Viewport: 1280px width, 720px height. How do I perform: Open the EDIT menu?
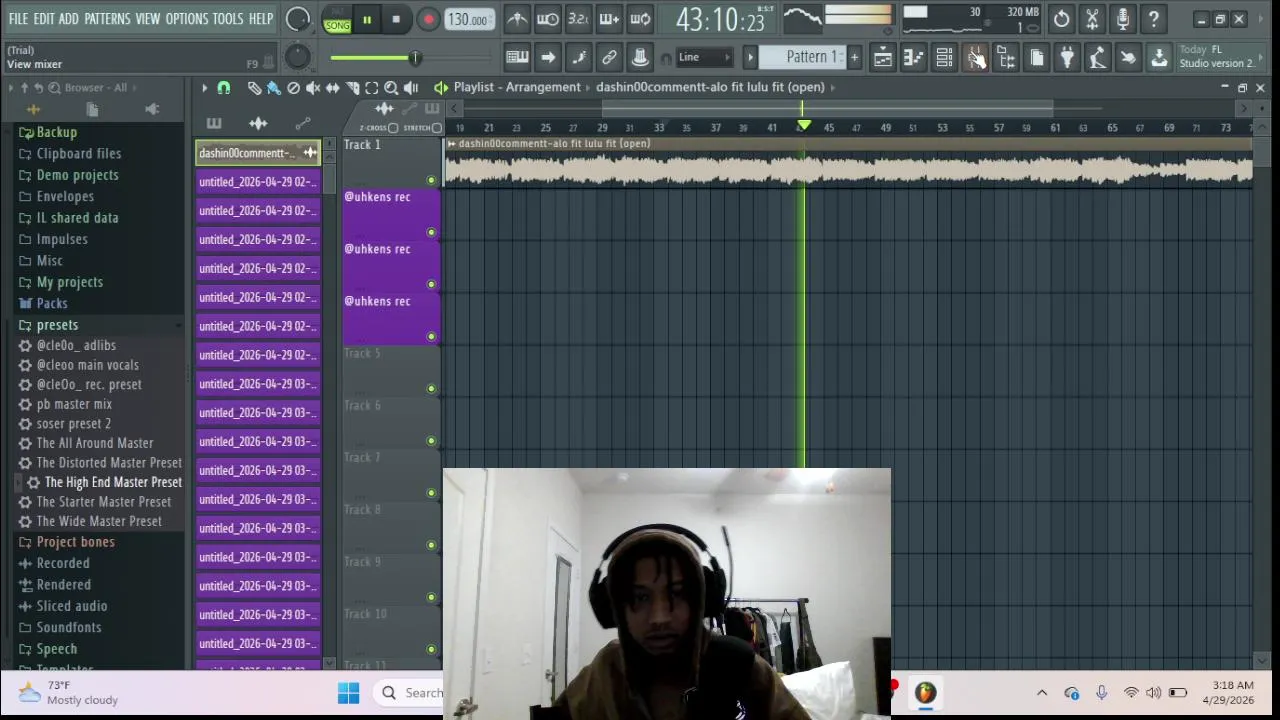point(44,19)
